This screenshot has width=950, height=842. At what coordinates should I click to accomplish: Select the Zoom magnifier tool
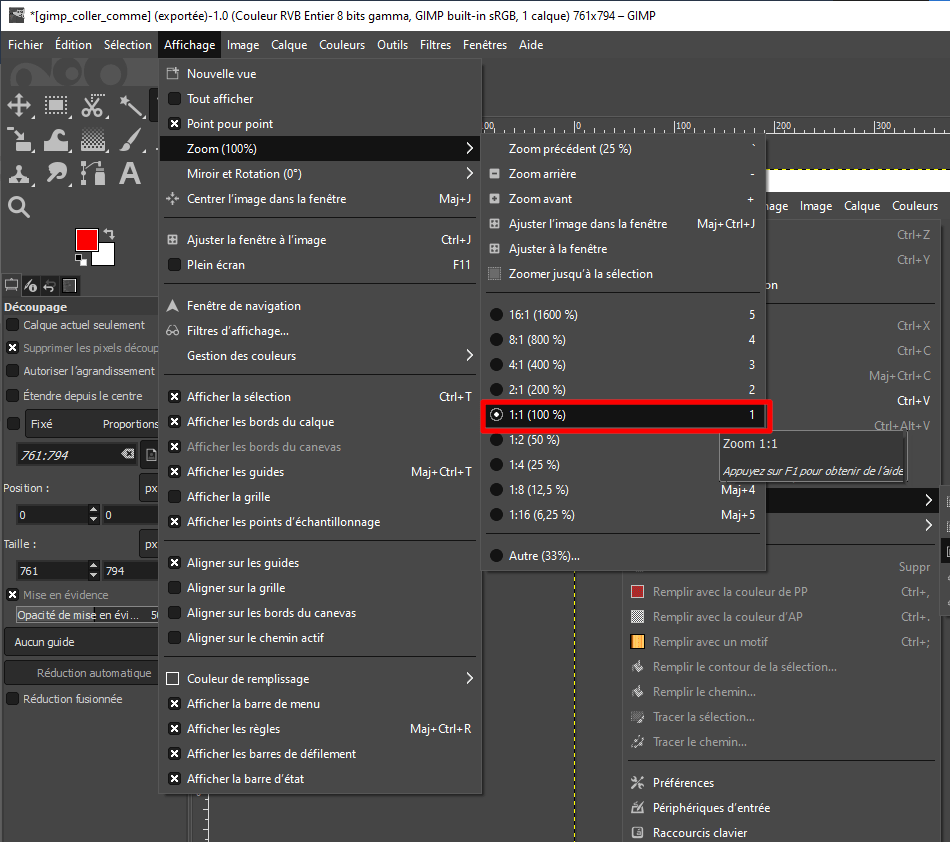(19, 207)
